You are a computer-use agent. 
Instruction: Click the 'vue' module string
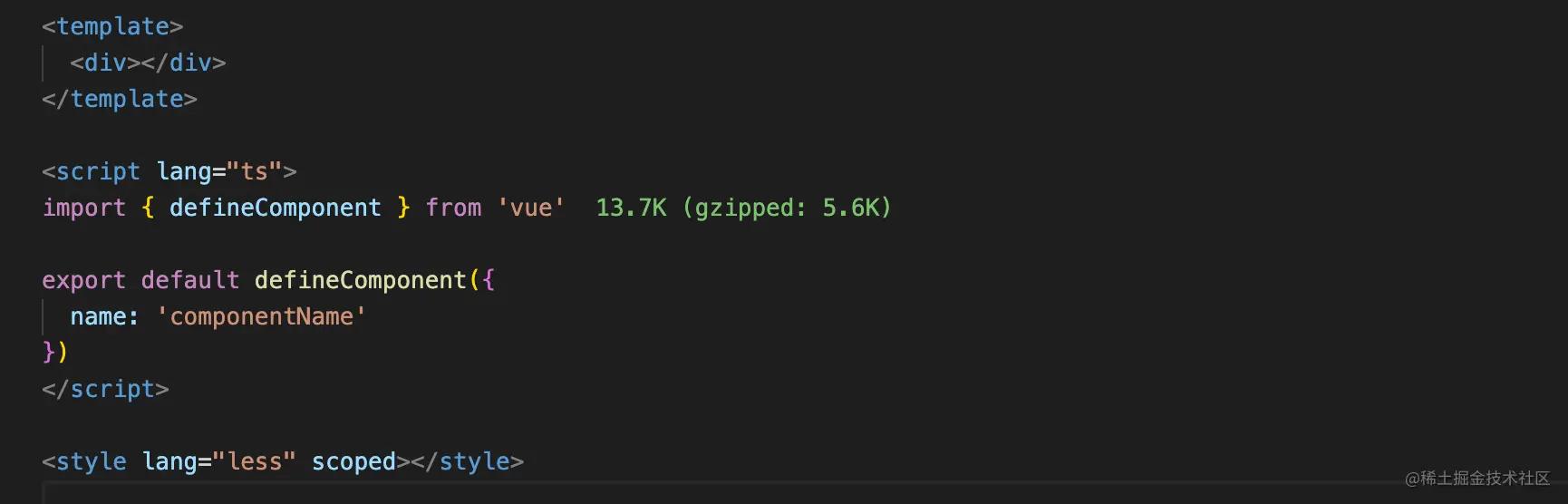(x=531, y=208)
